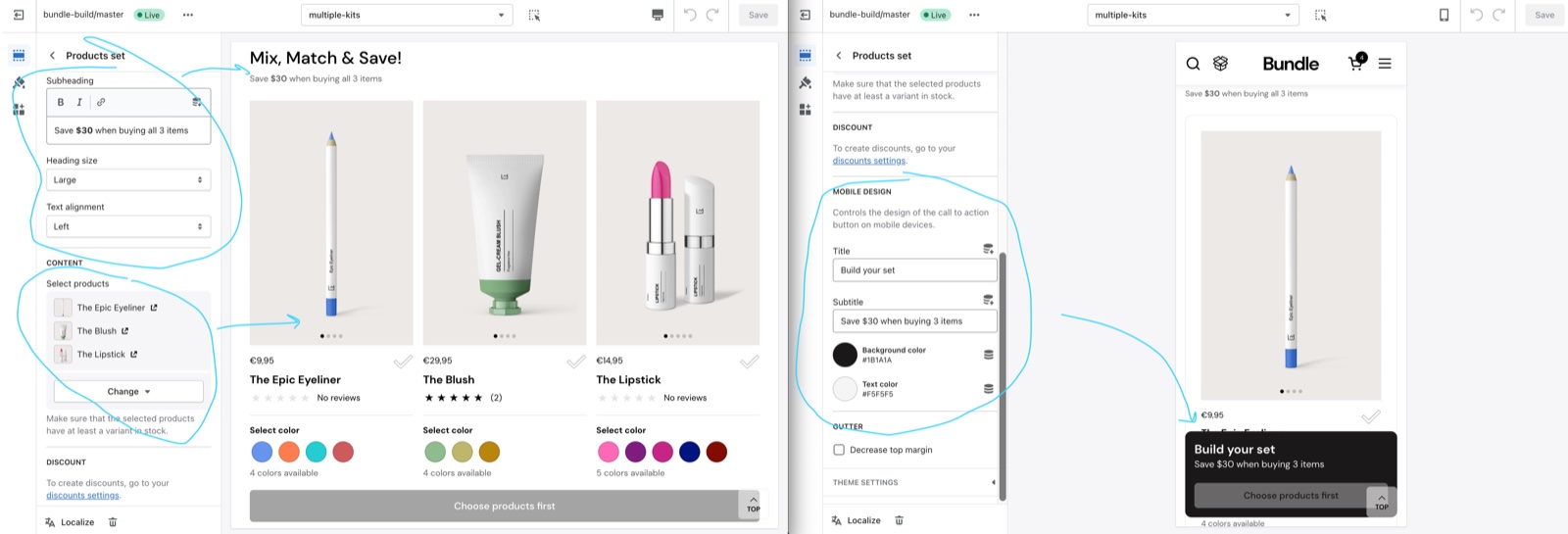Toggle the inspector selection tool in right window
This screenshot has width=1568, height=534.
coord(1320,15)
